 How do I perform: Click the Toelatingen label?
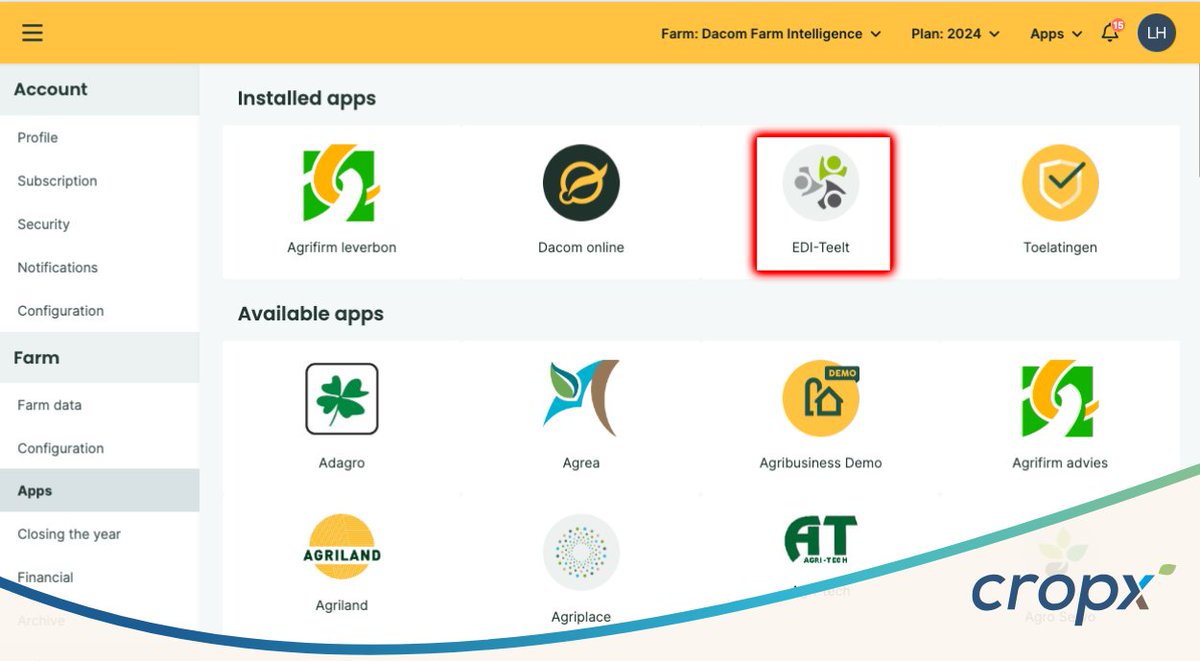(1060, 247)
